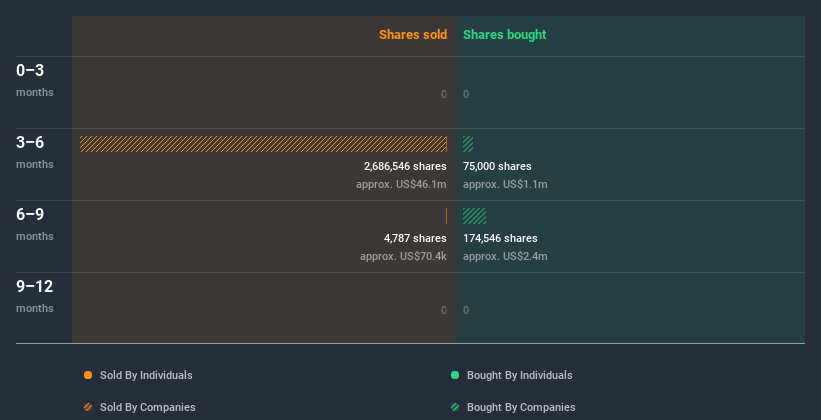
Task: Click the 3–6 months row label
Action: [35, 152]
